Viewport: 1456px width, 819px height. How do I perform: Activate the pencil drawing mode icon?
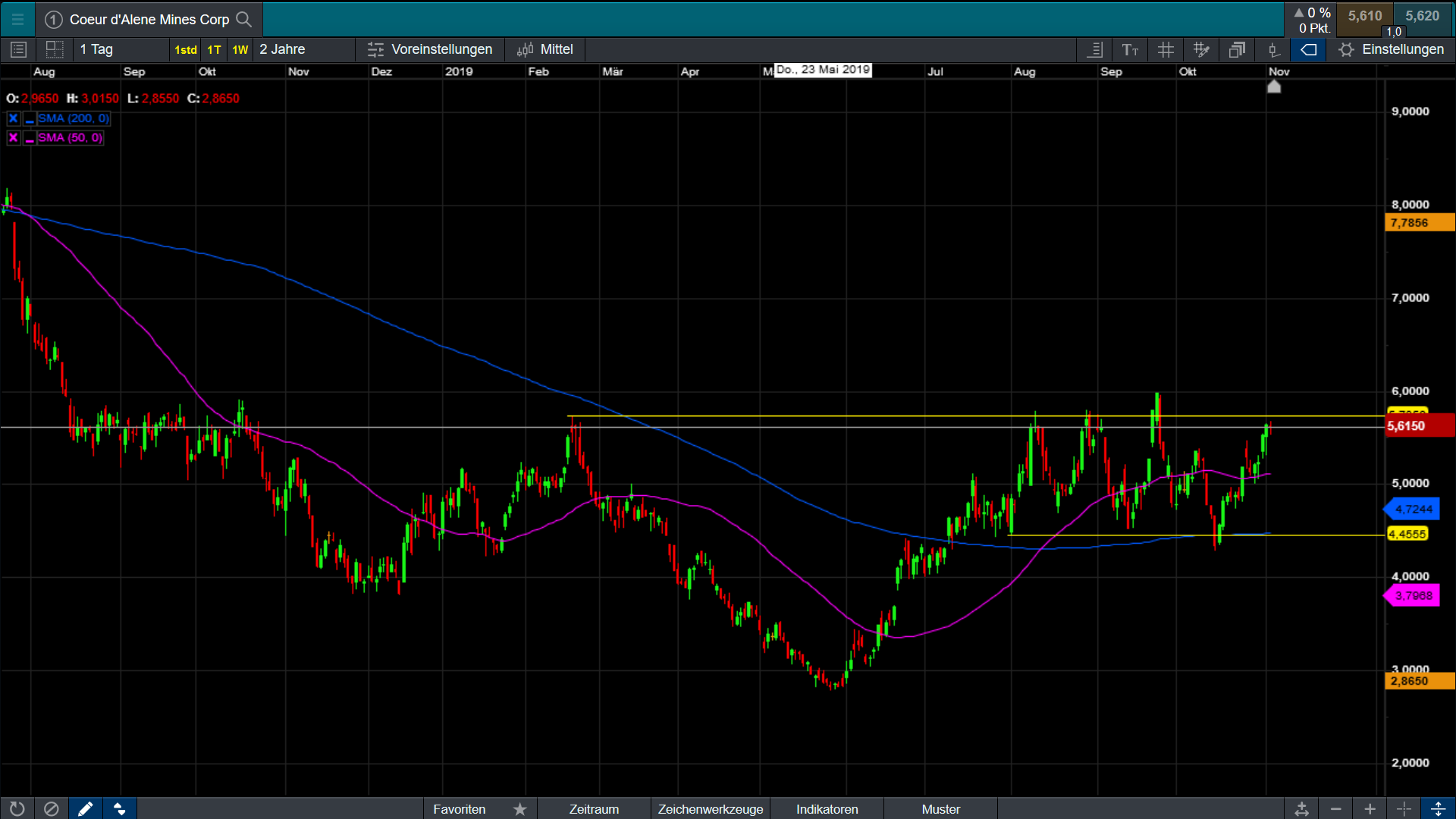tap(86, 809)
